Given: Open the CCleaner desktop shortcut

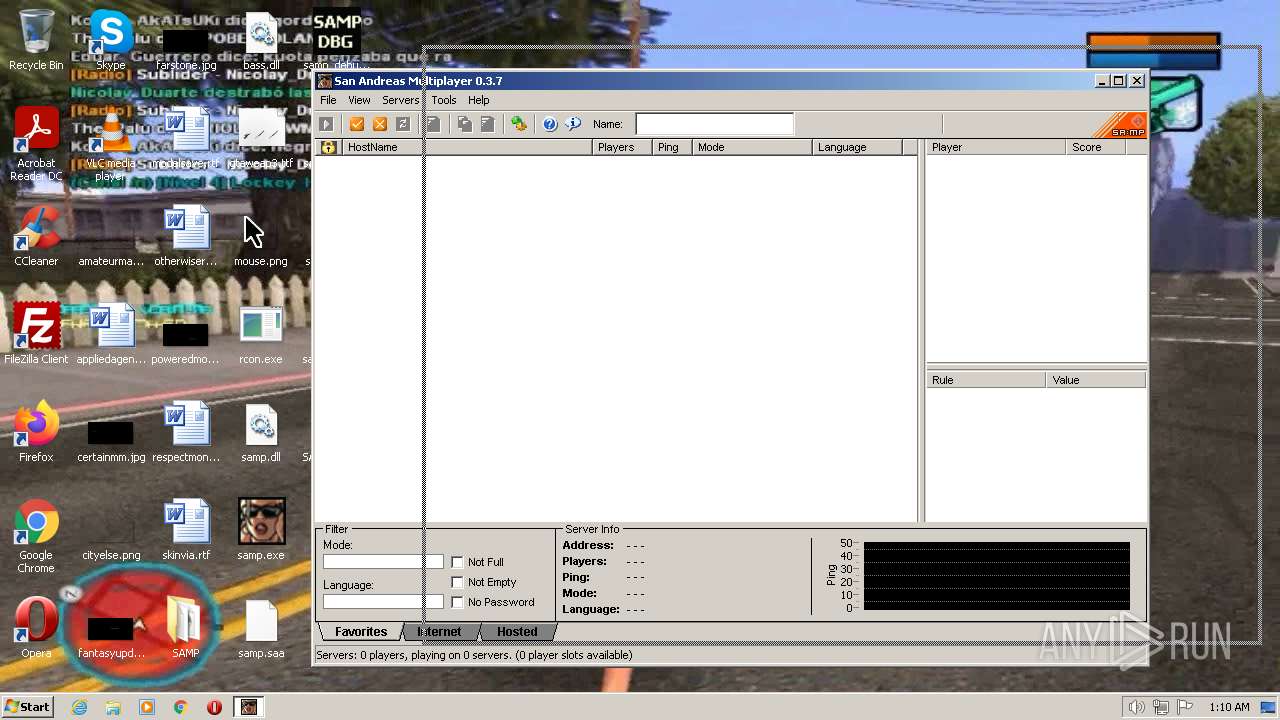Looking at the screenshot, I should (x=36, y=237).
